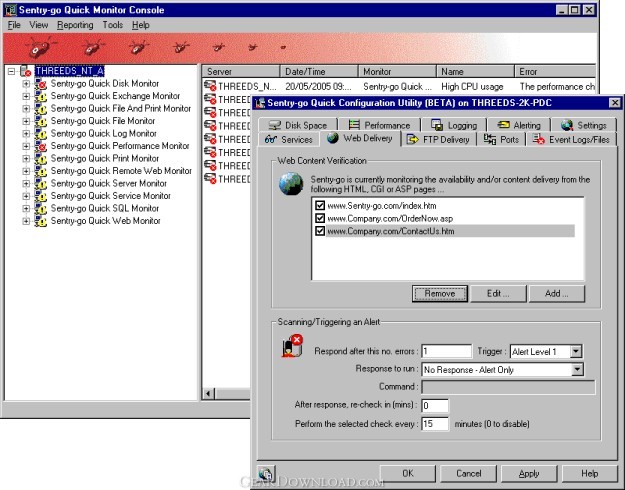Click the Apply button
This screenshot has height=490, width=625.
[529, 473]
